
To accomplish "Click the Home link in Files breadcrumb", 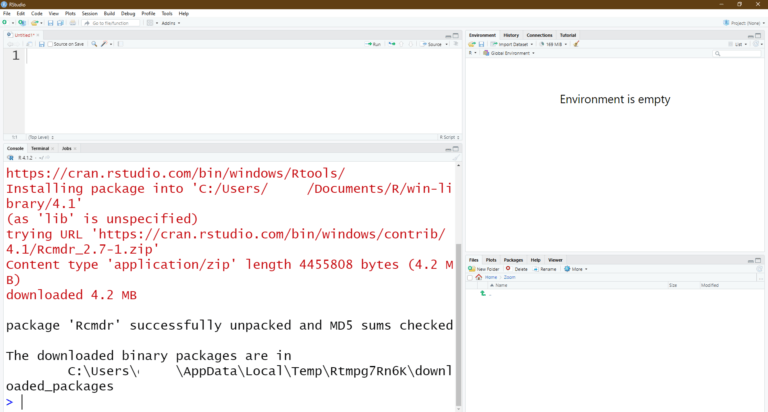I will tap(491, 277).
